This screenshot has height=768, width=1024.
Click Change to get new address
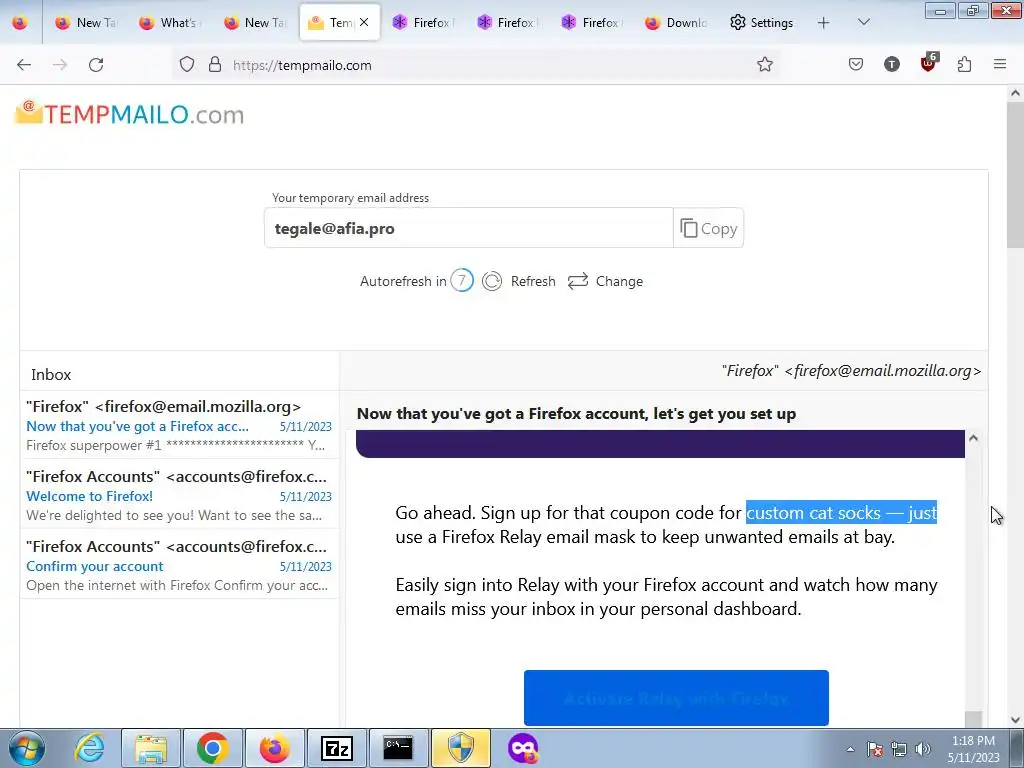pos(605,281)
